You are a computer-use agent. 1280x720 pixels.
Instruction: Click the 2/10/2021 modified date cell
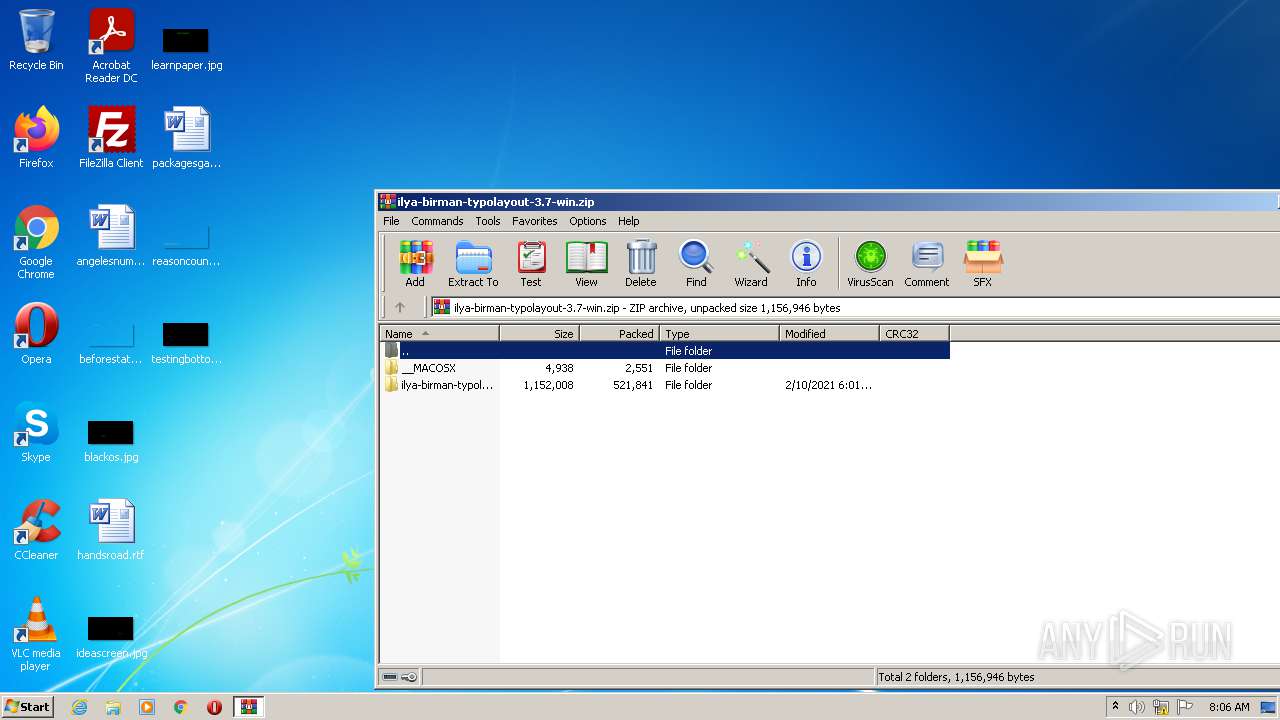pyautogui.click(x=828, y=385)
